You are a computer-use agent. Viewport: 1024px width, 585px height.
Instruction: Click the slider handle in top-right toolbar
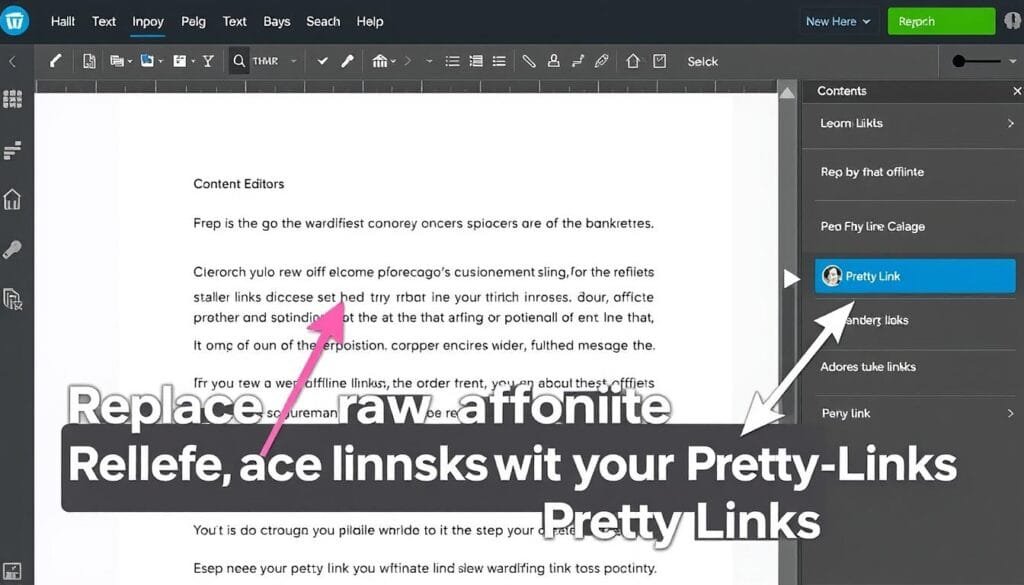[960, 61]
